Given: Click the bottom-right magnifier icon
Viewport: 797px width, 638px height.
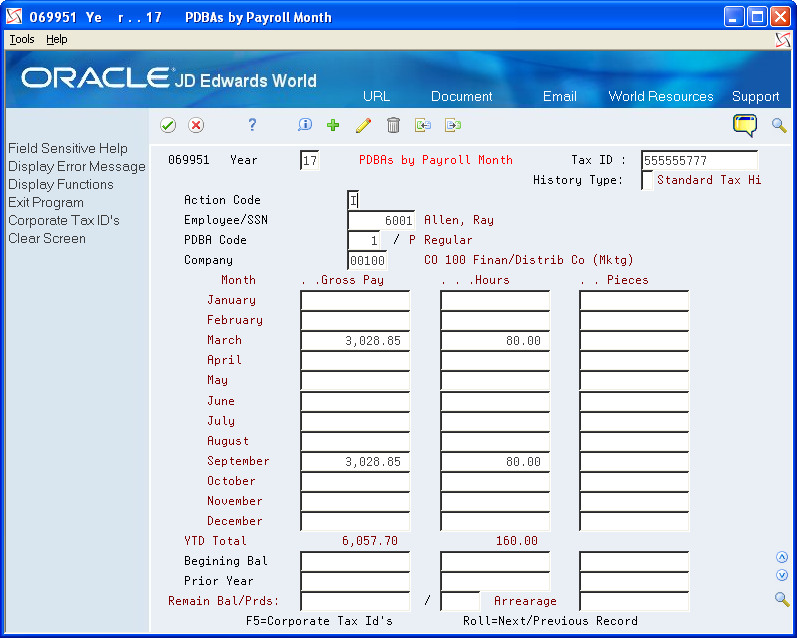Looking at the screenshot, I should click(x=782, y=599).
